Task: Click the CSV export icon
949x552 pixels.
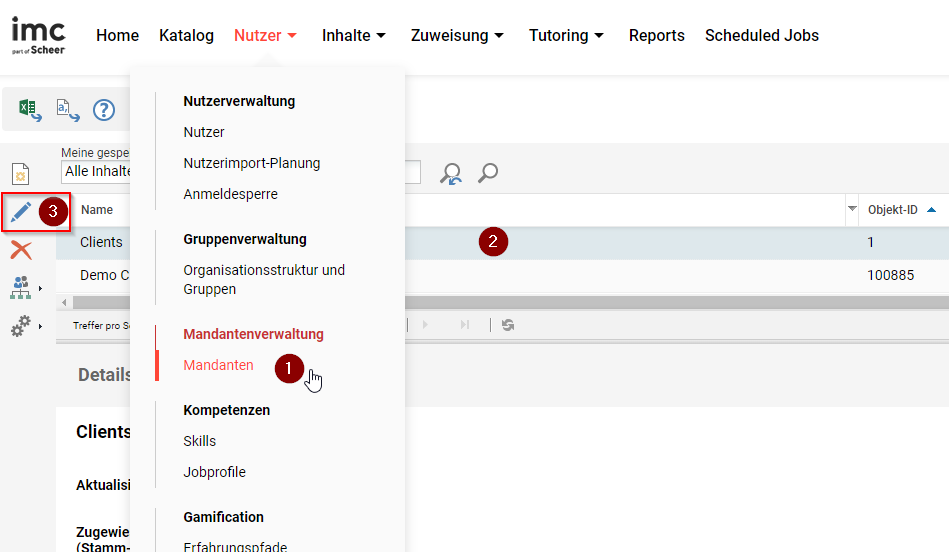Action: point(68,110)
